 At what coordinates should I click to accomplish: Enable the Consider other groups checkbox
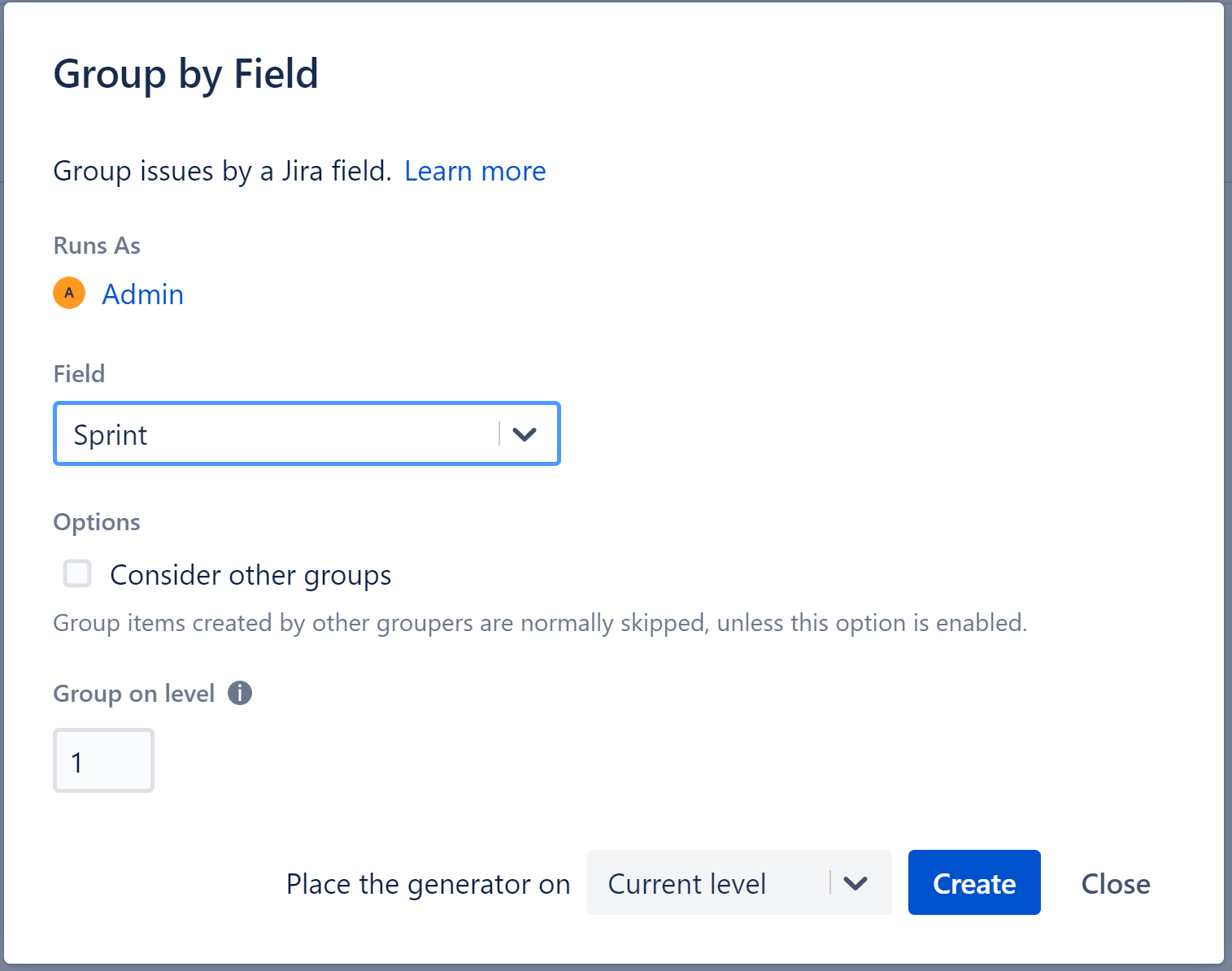tap(77, 573)
